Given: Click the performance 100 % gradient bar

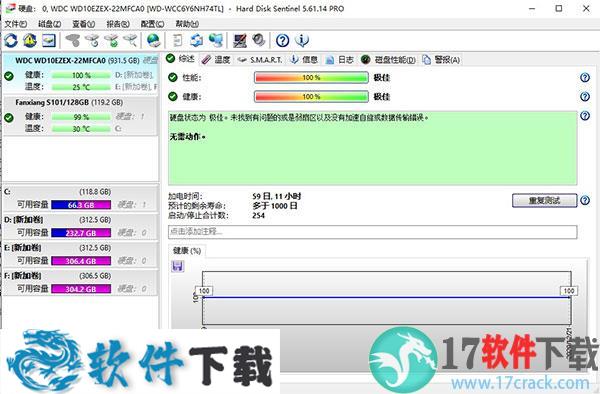Looking at the screenshot, I should (x=311, y=78).
